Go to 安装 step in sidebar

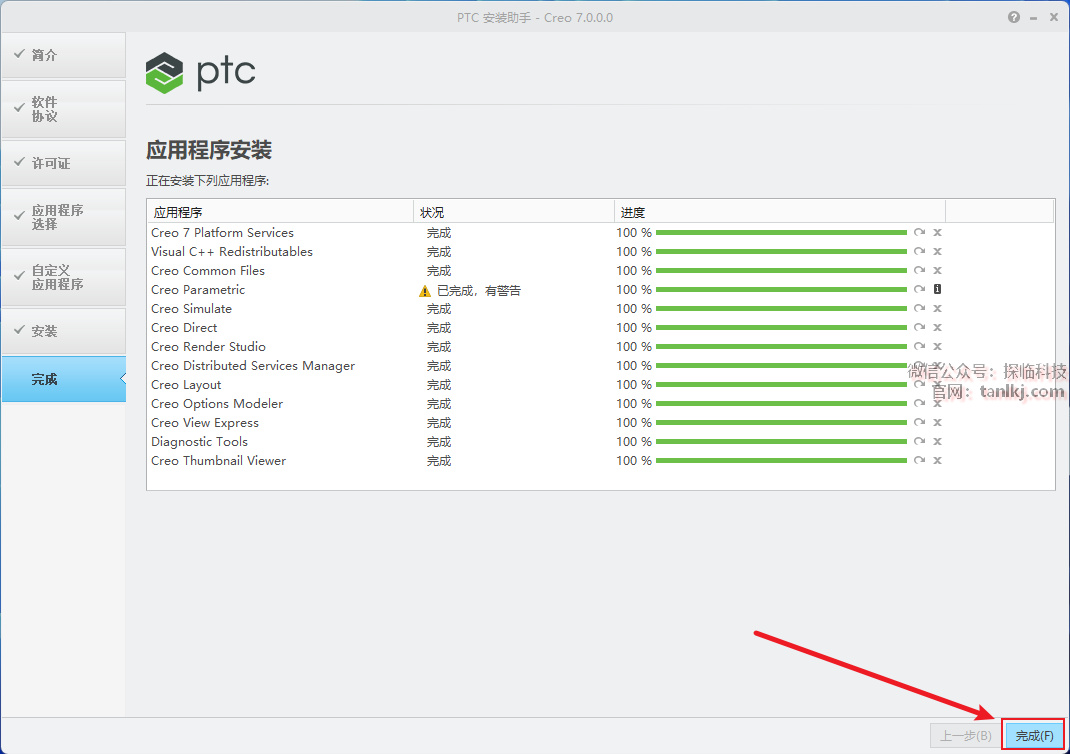coord(63,332)
